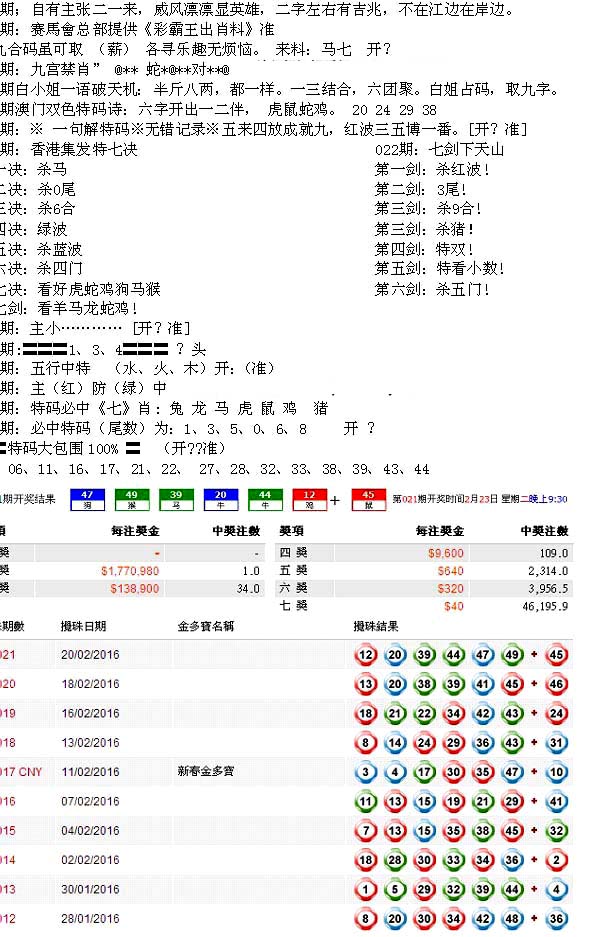This screenshot has height=937, width=598.
Task: Select red ball 12 in 20/02/2016 row
Action: click(x=366, y=655)
